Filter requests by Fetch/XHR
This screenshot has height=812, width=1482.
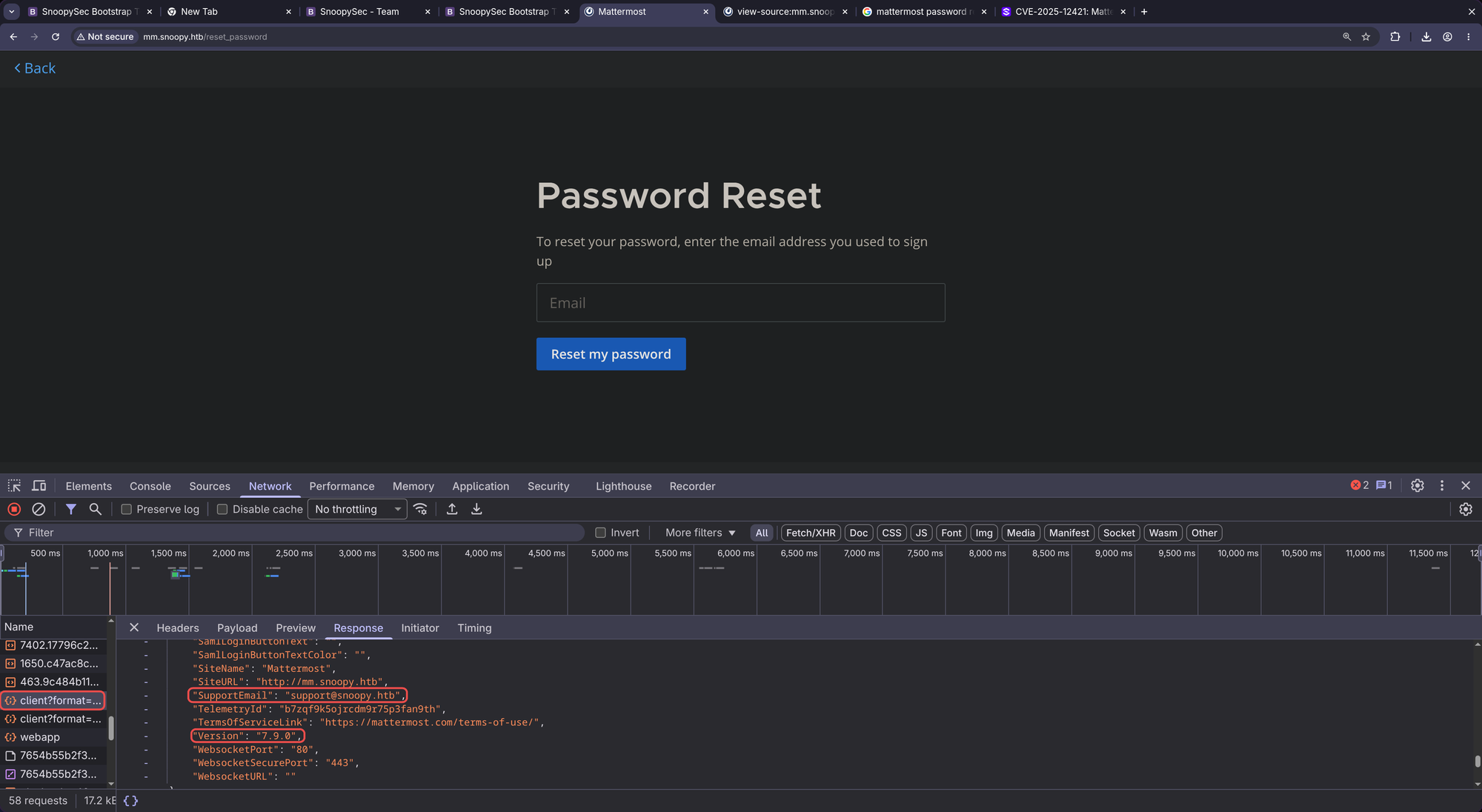(x=811, y=533)
